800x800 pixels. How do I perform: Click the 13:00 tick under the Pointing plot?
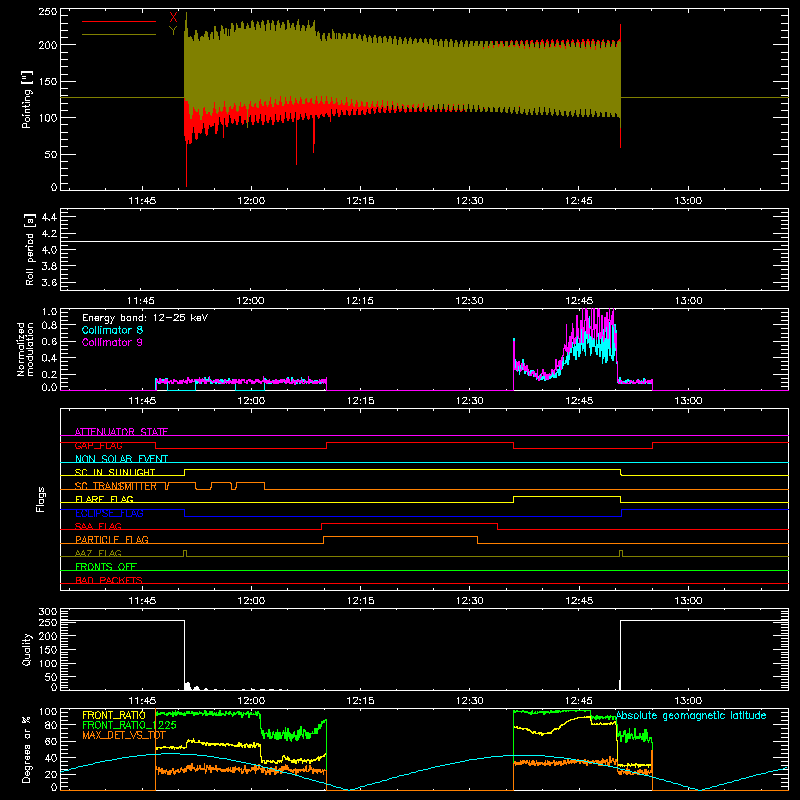point(688,201)
